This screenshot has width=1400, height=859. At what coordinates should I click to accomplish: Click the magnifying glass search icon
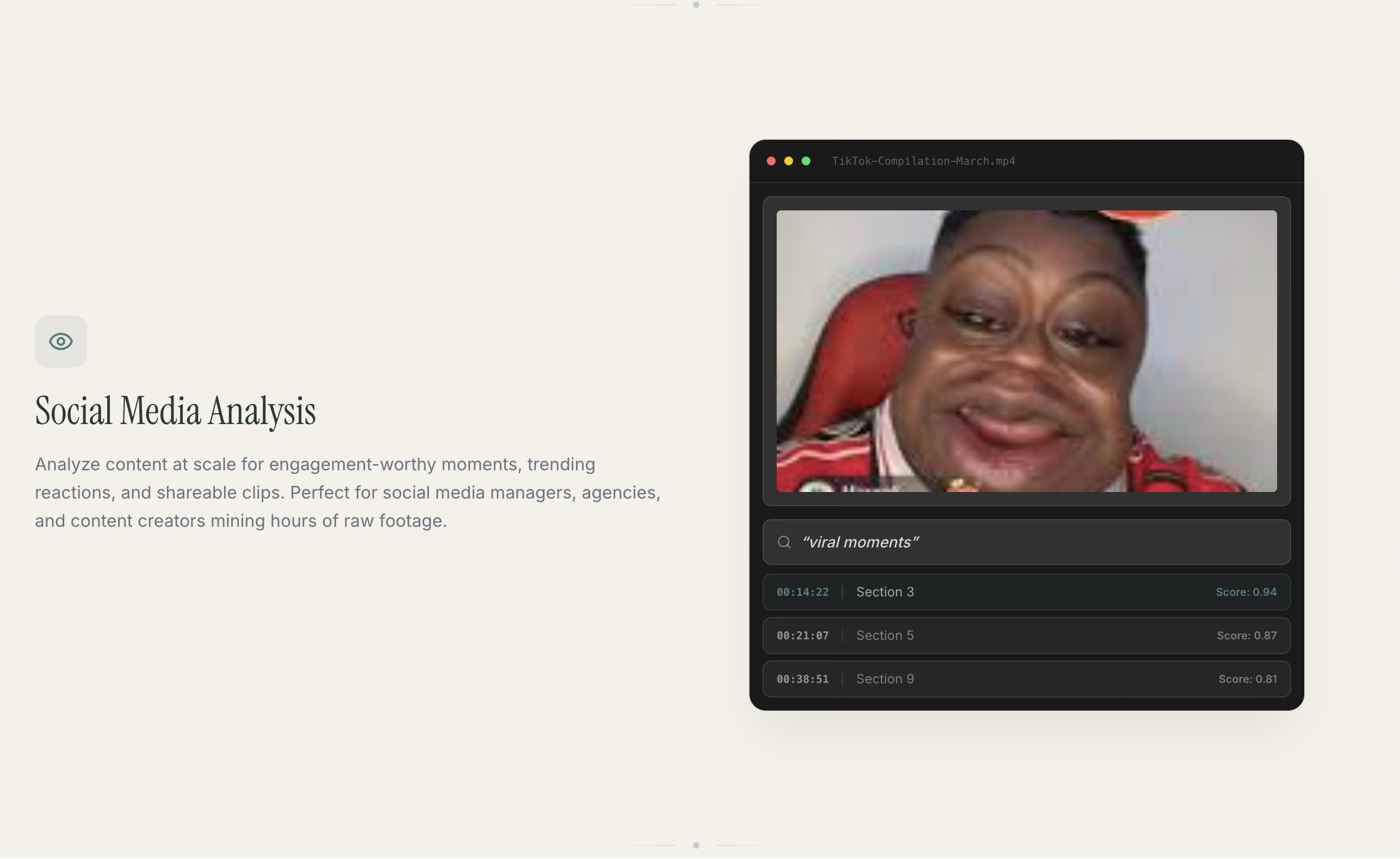pyautogui.click(x=785, y=541)
